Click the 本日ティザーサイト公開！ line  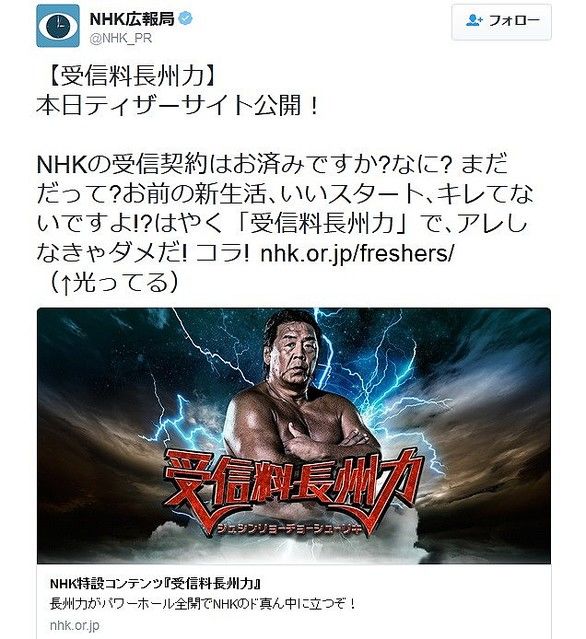coord(178,106)
